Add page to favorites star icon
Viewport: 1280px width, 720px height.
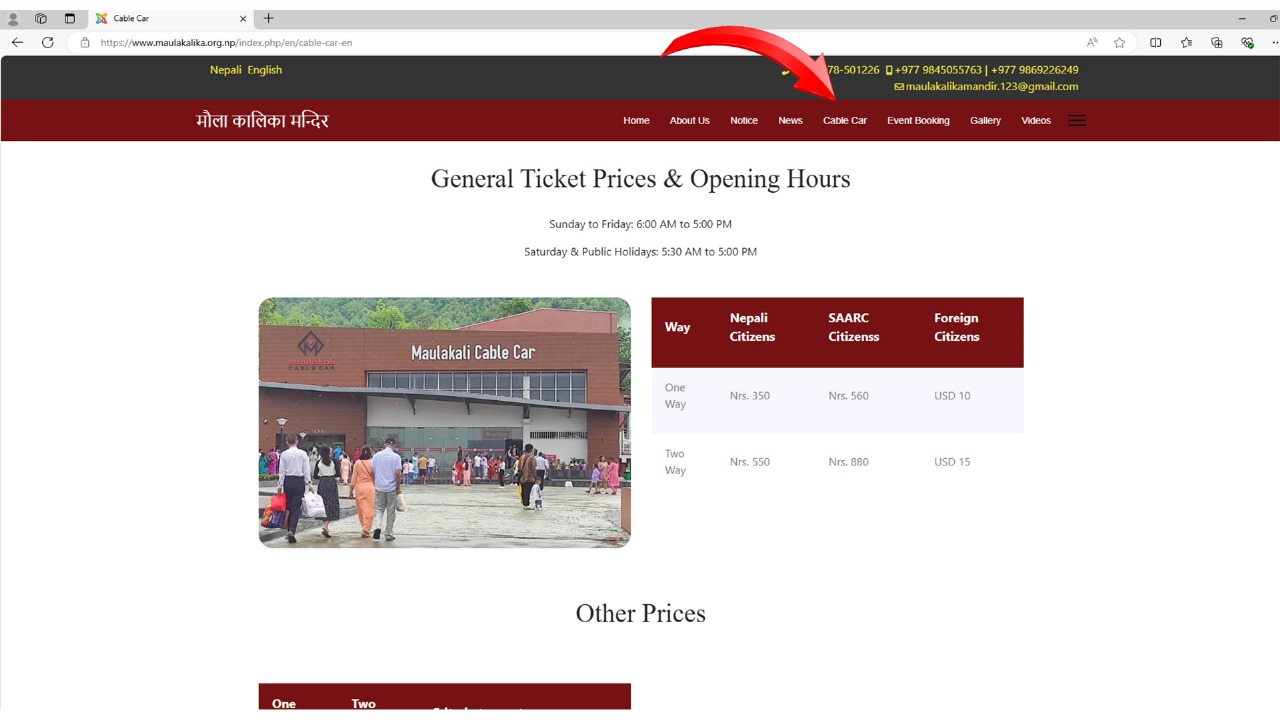point(1119,42)
